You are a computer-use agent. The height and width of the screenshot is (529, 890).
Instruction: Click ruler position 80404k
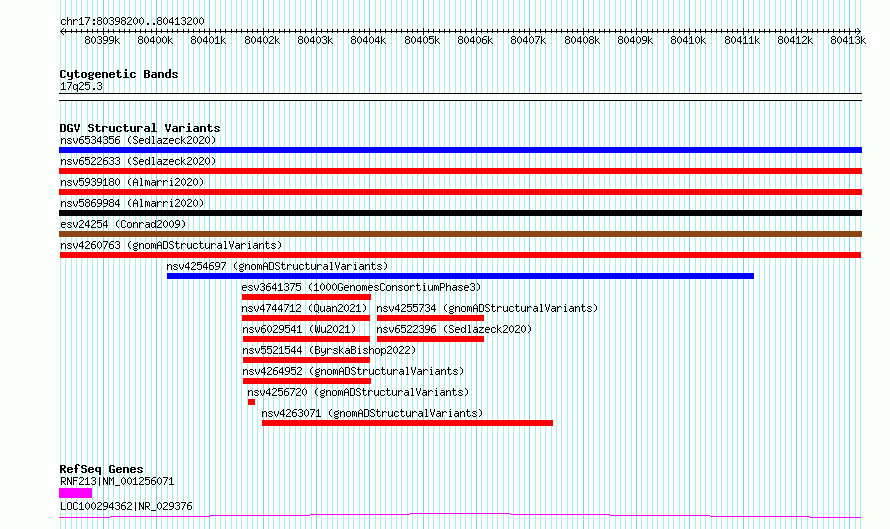coord(368,40)
